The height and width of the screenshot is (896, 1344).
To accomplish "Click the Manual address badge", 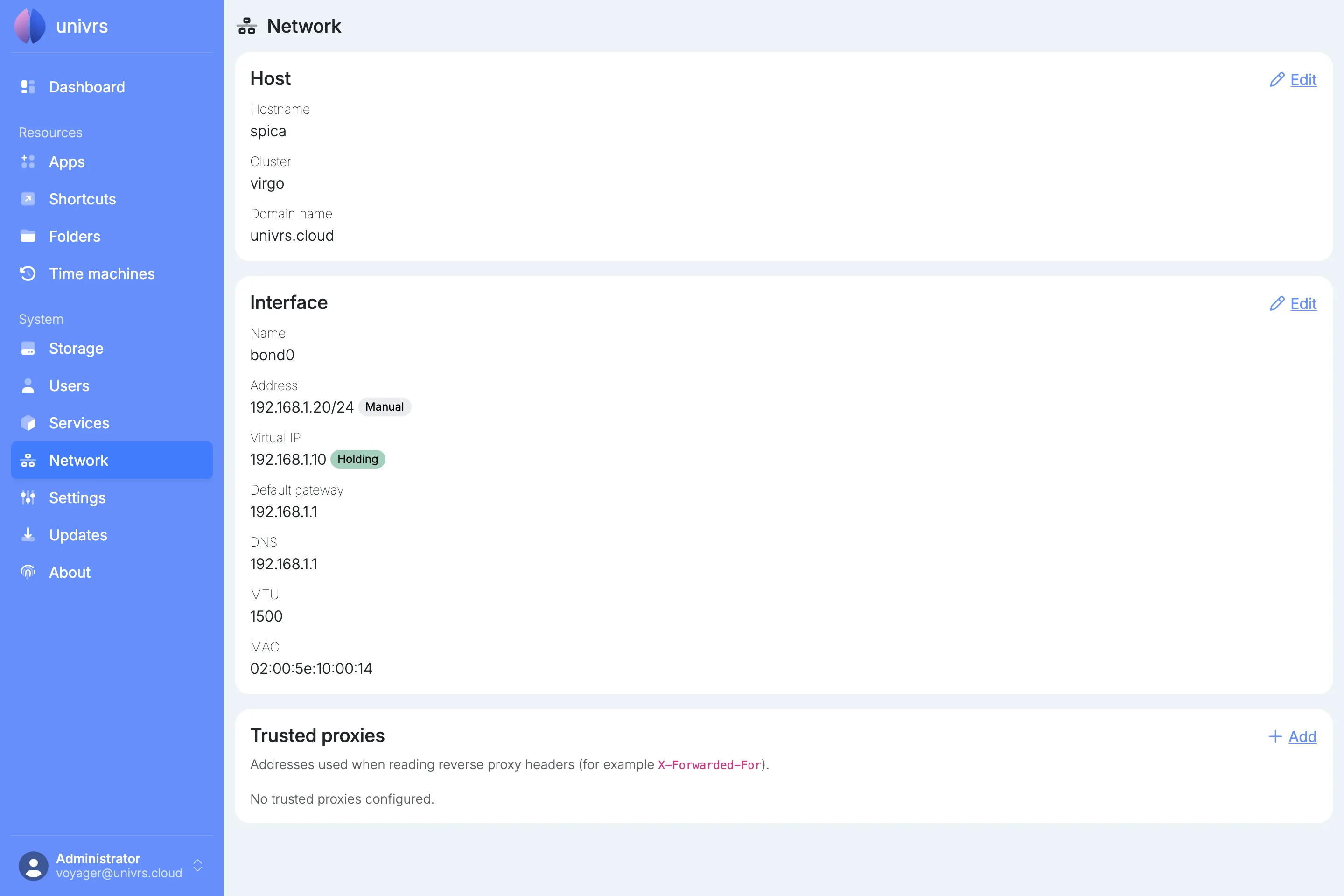I will pyautogui.click(x=385, y=407).
